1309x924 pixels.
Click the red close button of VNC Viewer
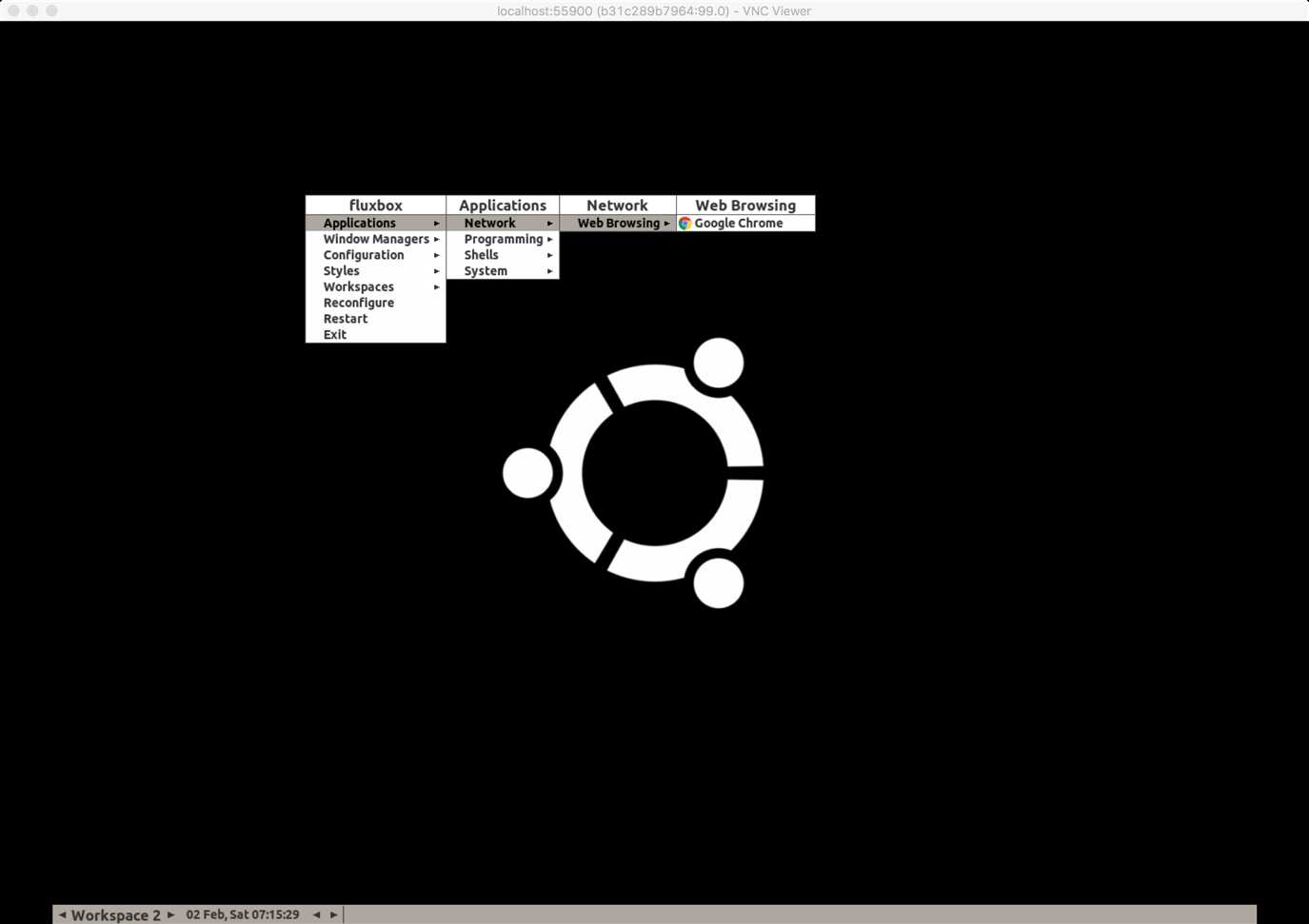coord(13,10)
